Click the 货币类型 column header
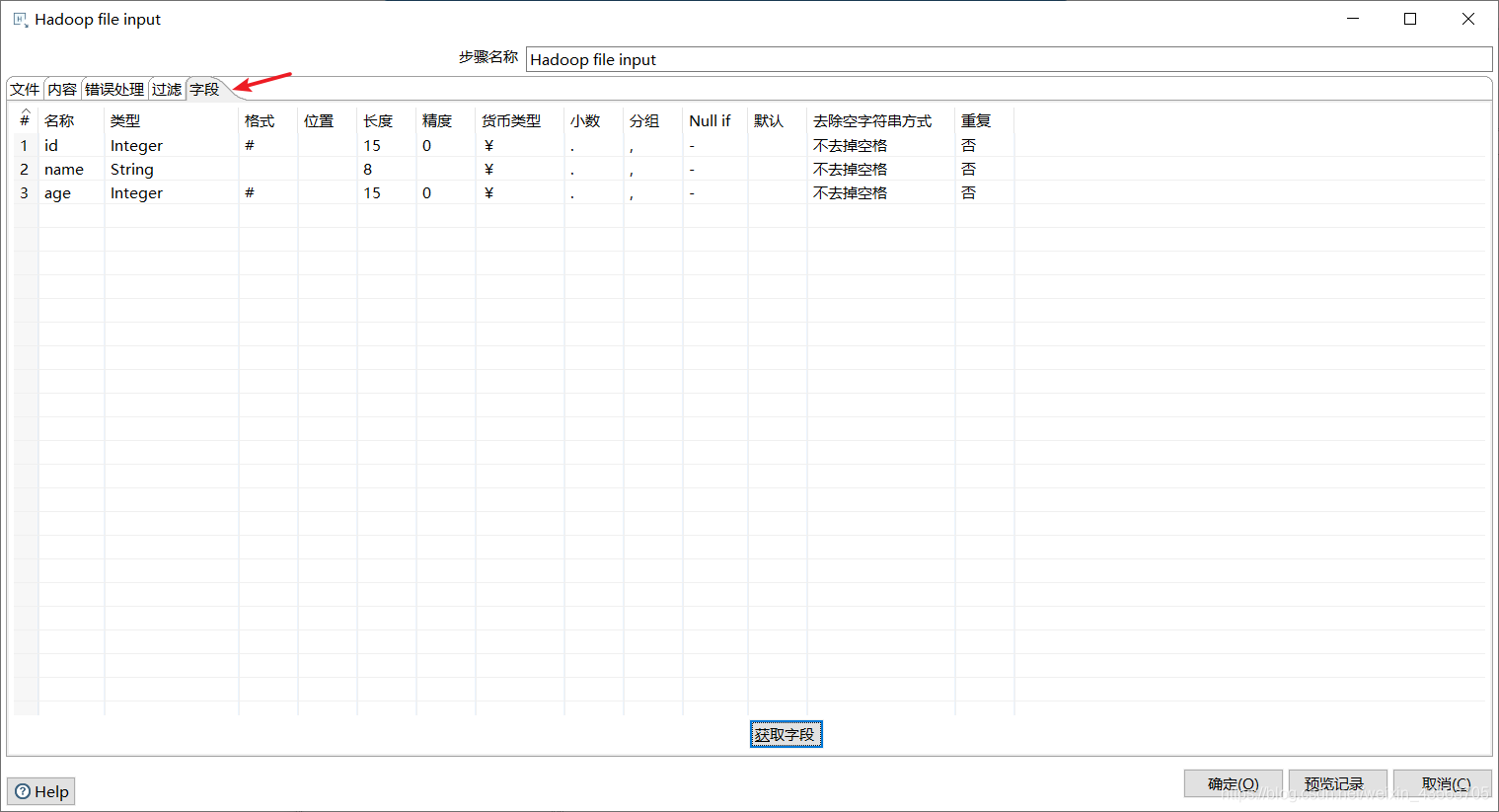Image resolution: width=1499 pixels, height=812 pixels. (x=520, y=120)
